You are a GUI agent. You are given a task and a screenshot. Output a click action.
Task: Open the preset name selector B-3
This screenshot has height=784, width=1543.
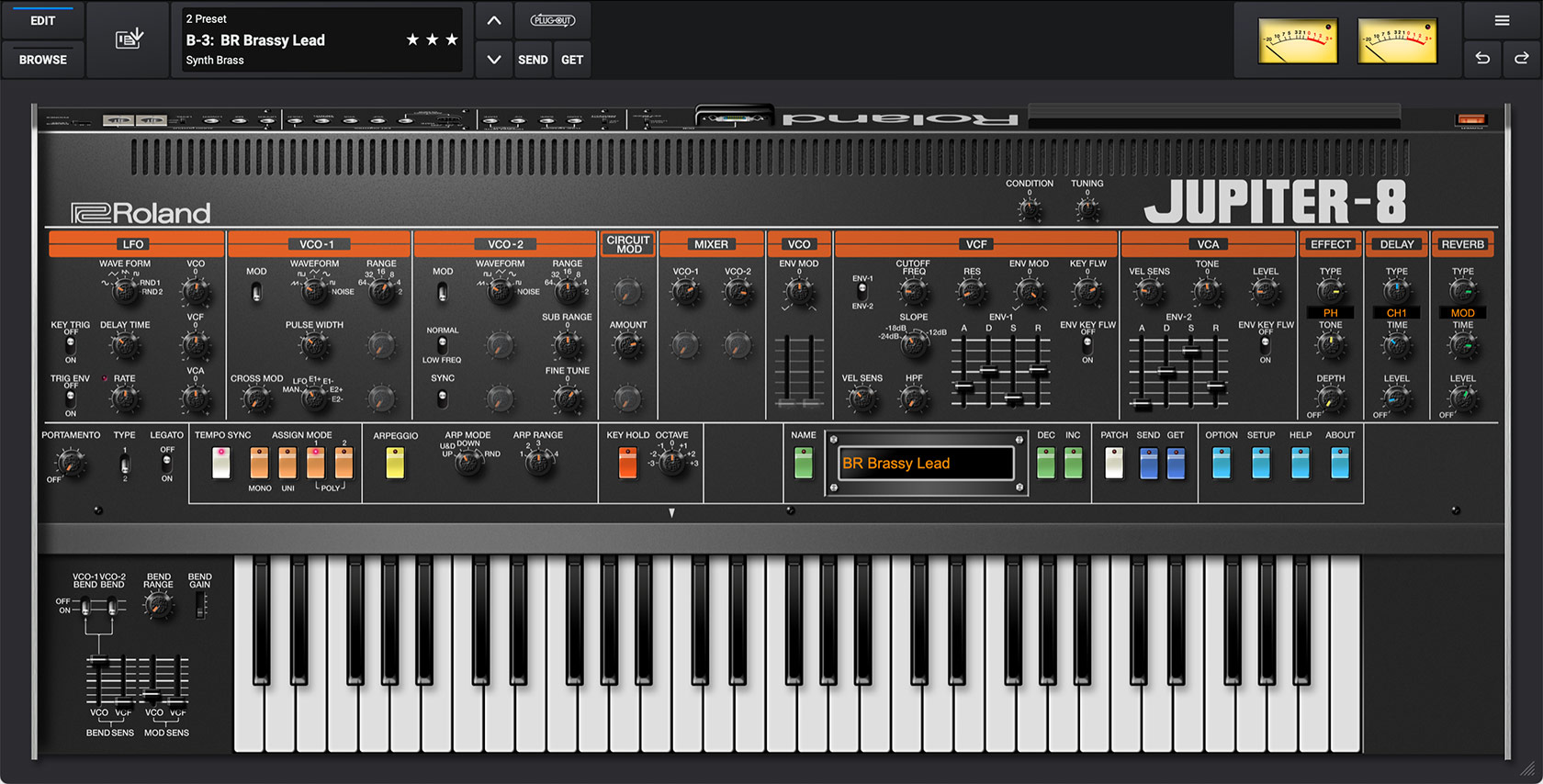321,39
